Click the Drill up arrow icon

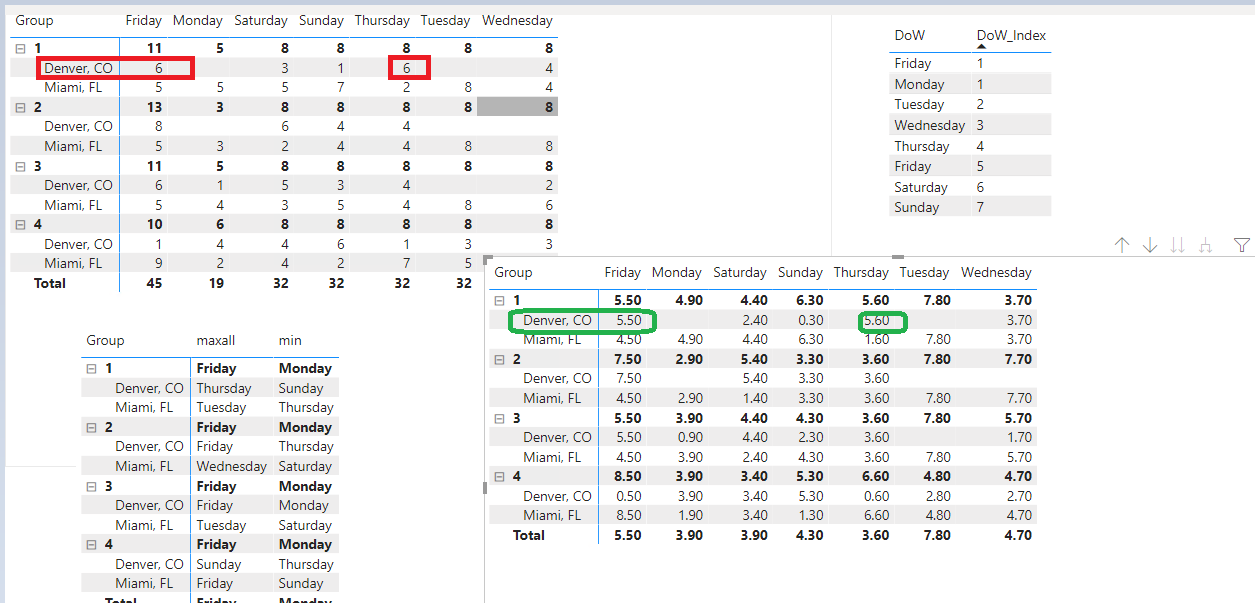click(x=1121, y=245)
